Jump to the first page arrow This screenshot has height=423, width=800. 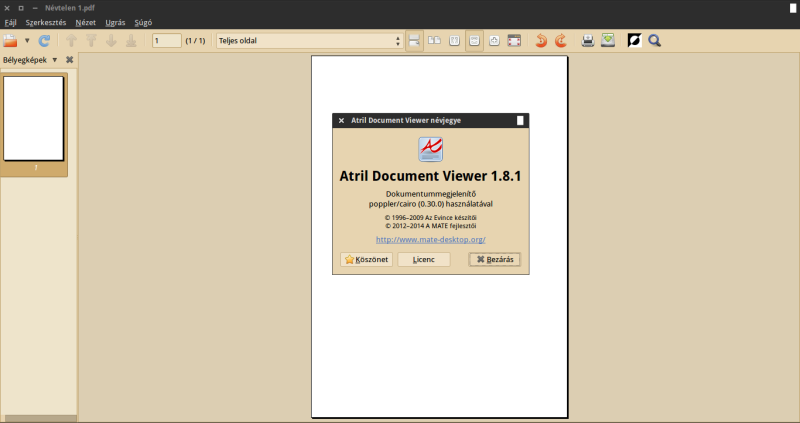coord(91,41)
